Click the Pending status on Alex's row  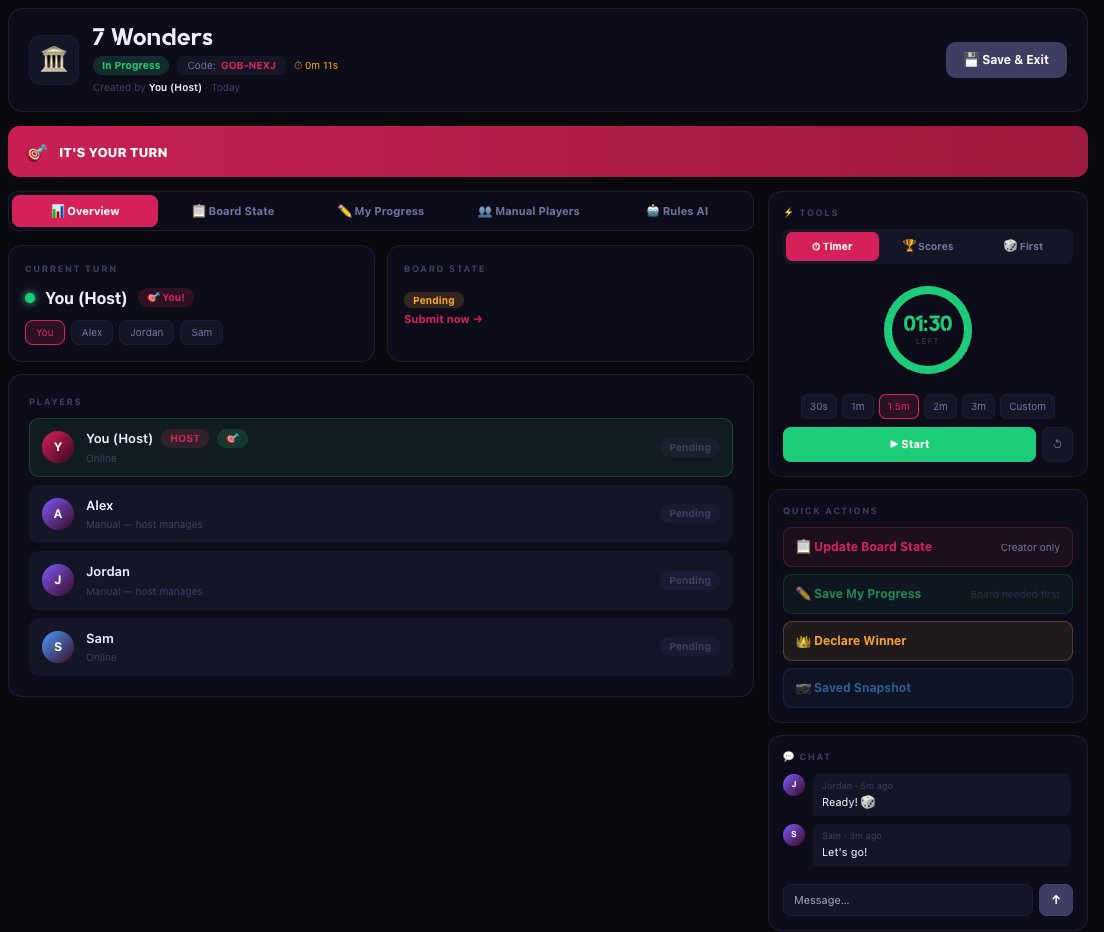(689, 514)
